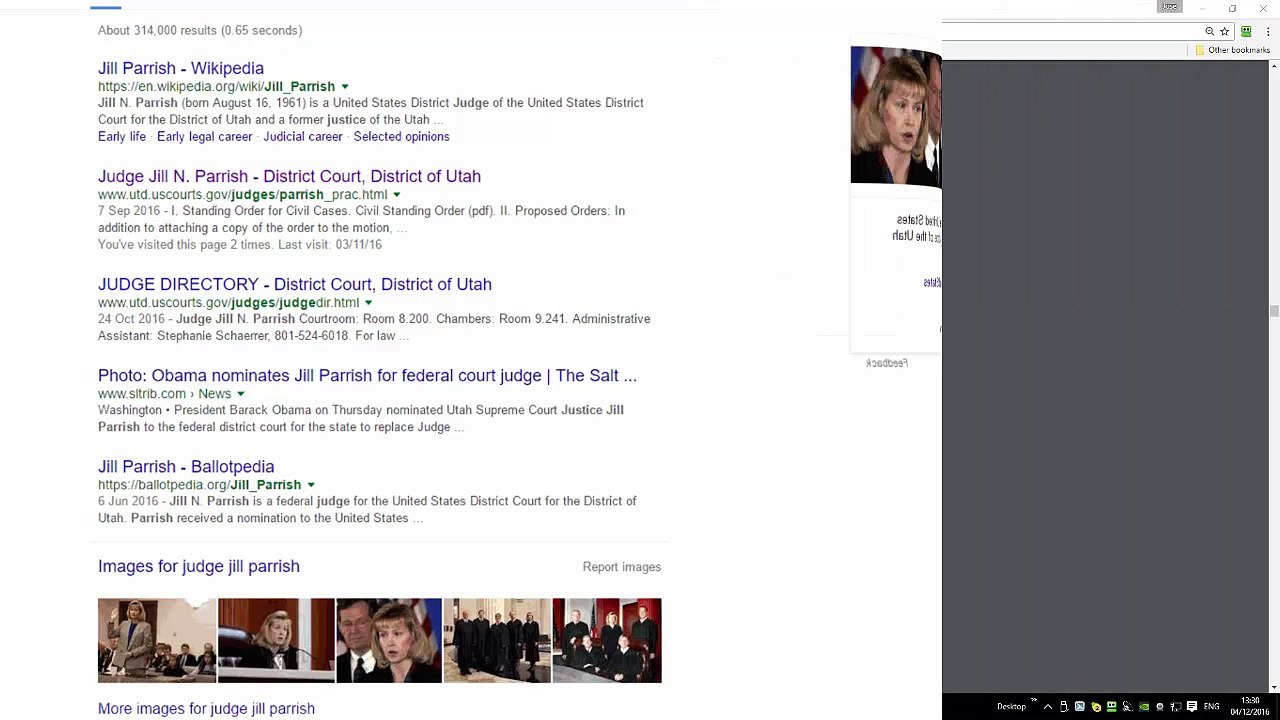The image size is (1280, 720).
Task: Click More images for judge jill parrish
Action: 206,709
